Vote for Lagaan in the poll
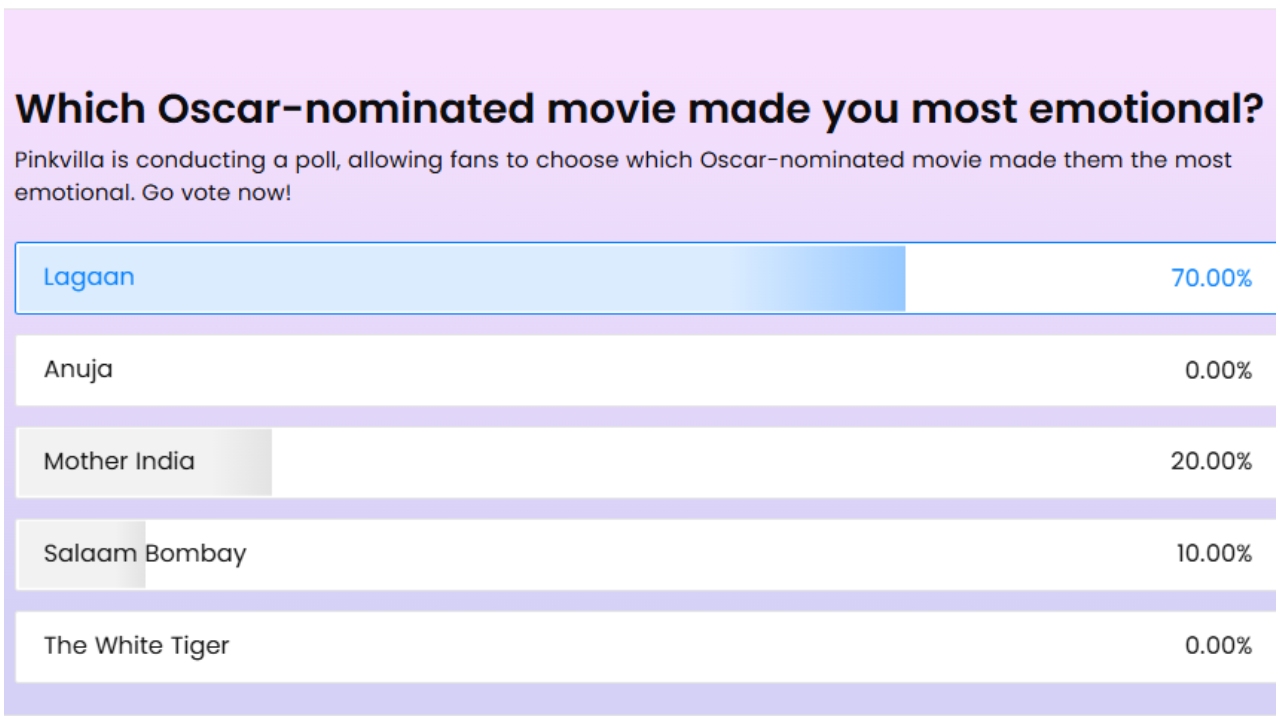Image resolution: width=1280 pixels, height=720 pixels. click(x=646, y=278)
